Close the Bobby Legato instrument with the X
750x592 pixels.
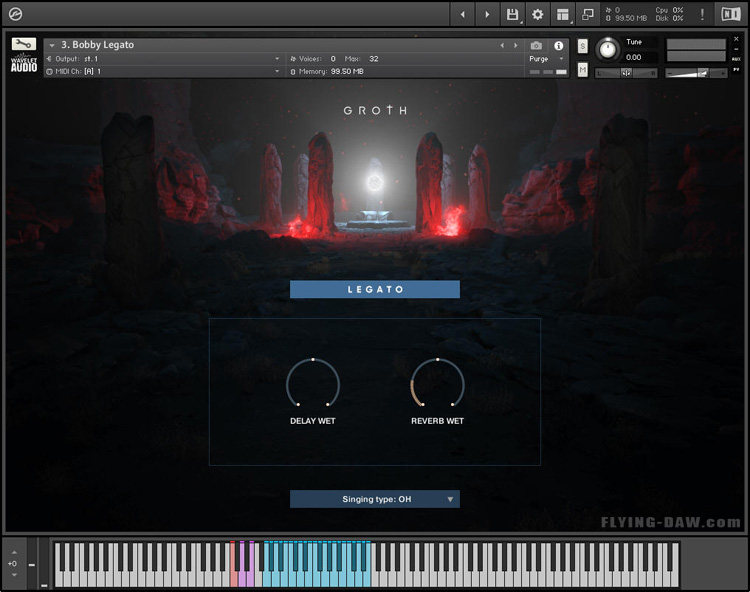[736, 39]
